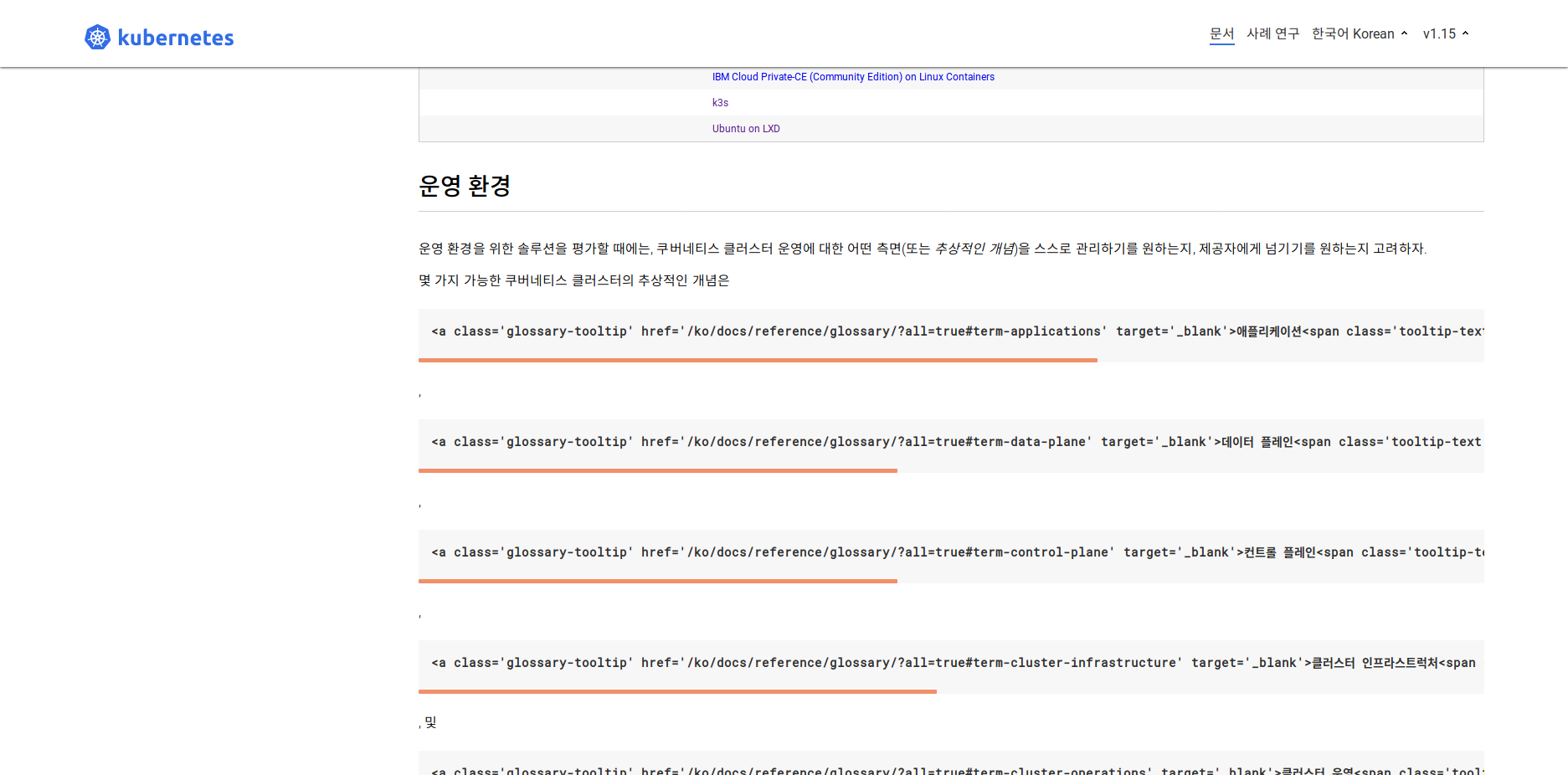The image size is (1568, 775).
Task: Click the 운영 환경 section heading
Action: (x=465, y=186)
